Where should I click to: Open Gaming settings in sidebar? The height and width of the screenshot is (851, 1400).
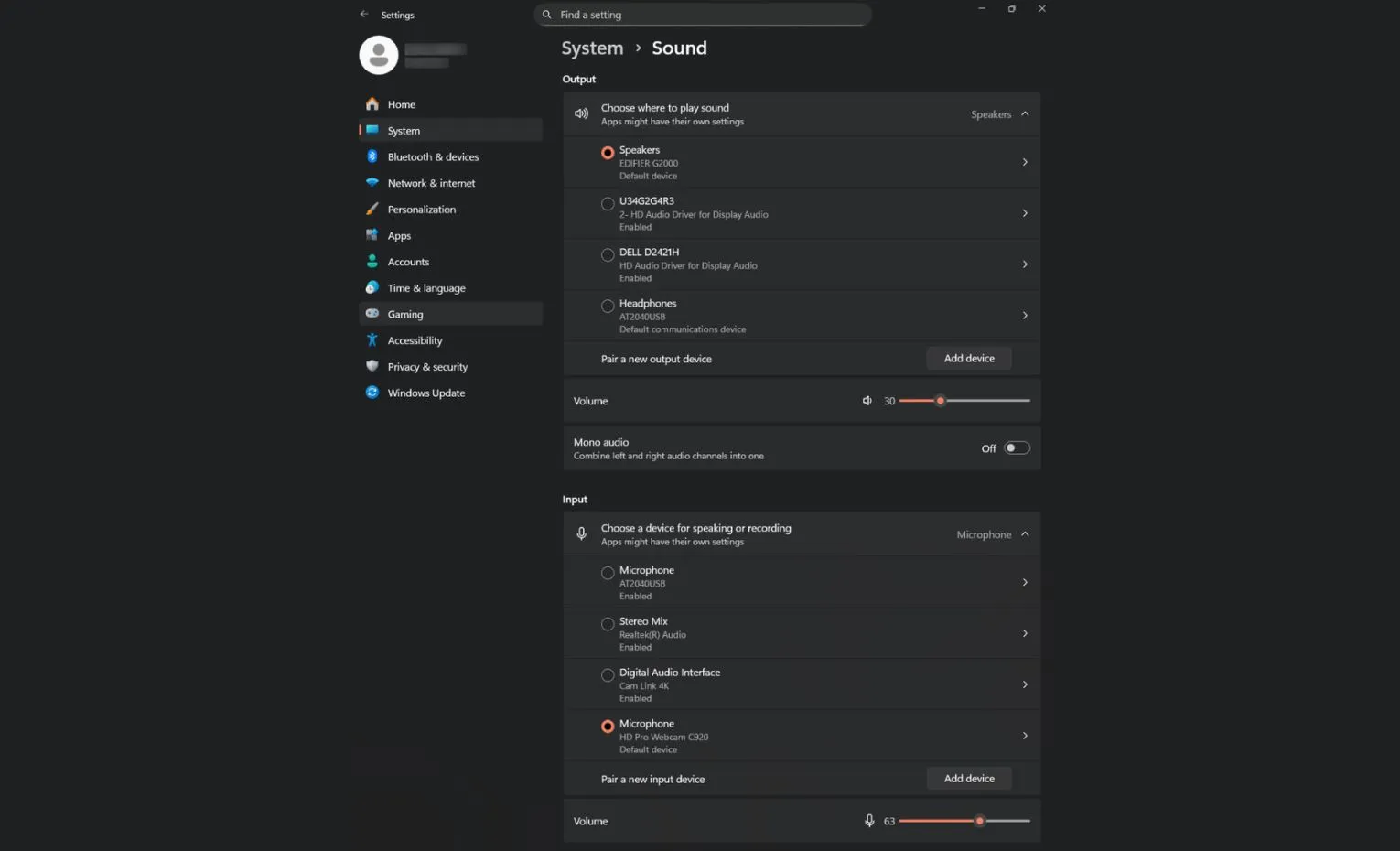[x=405, y=314]
